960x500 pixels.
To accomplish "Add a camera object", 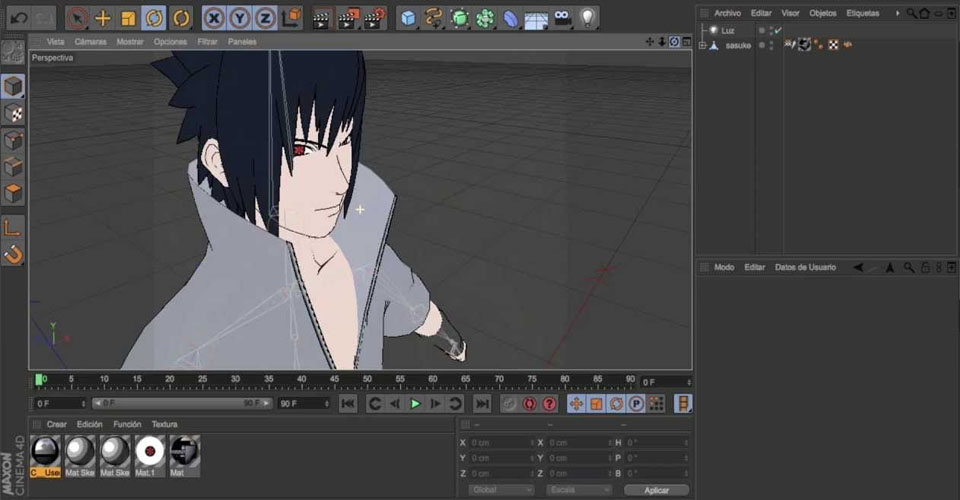I will tap(561, 18).
